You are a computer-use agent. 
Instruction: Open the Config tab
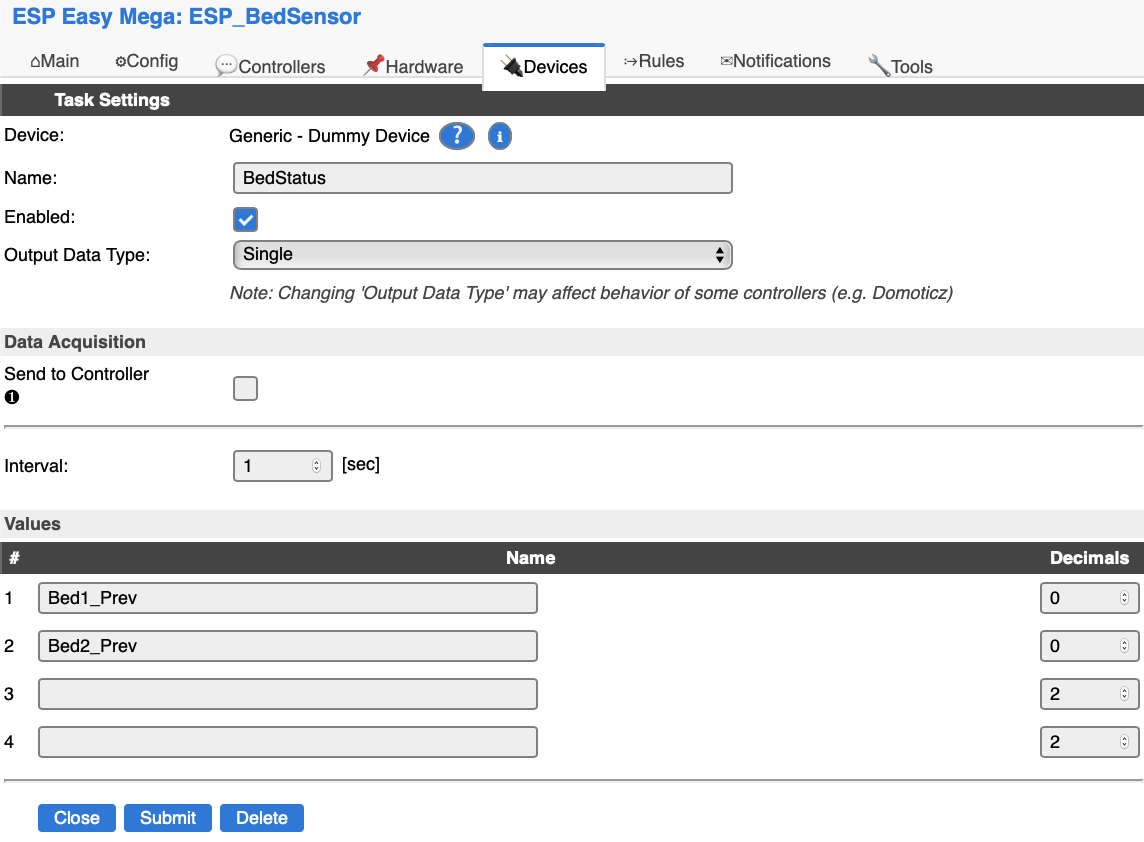click(x=146, y=61)
